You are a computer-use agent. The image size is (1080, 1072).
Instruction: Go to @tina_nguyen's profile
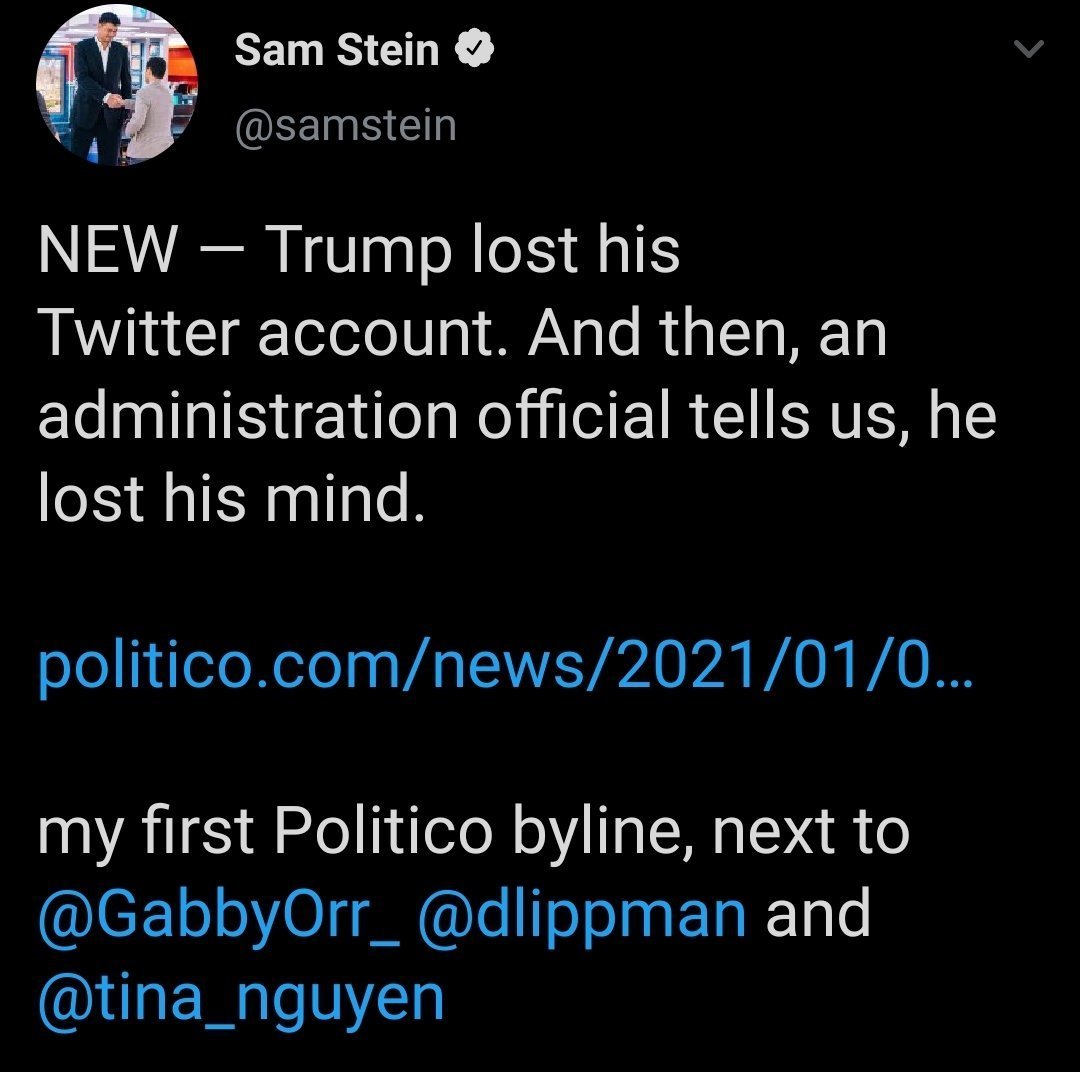(240, 998)
